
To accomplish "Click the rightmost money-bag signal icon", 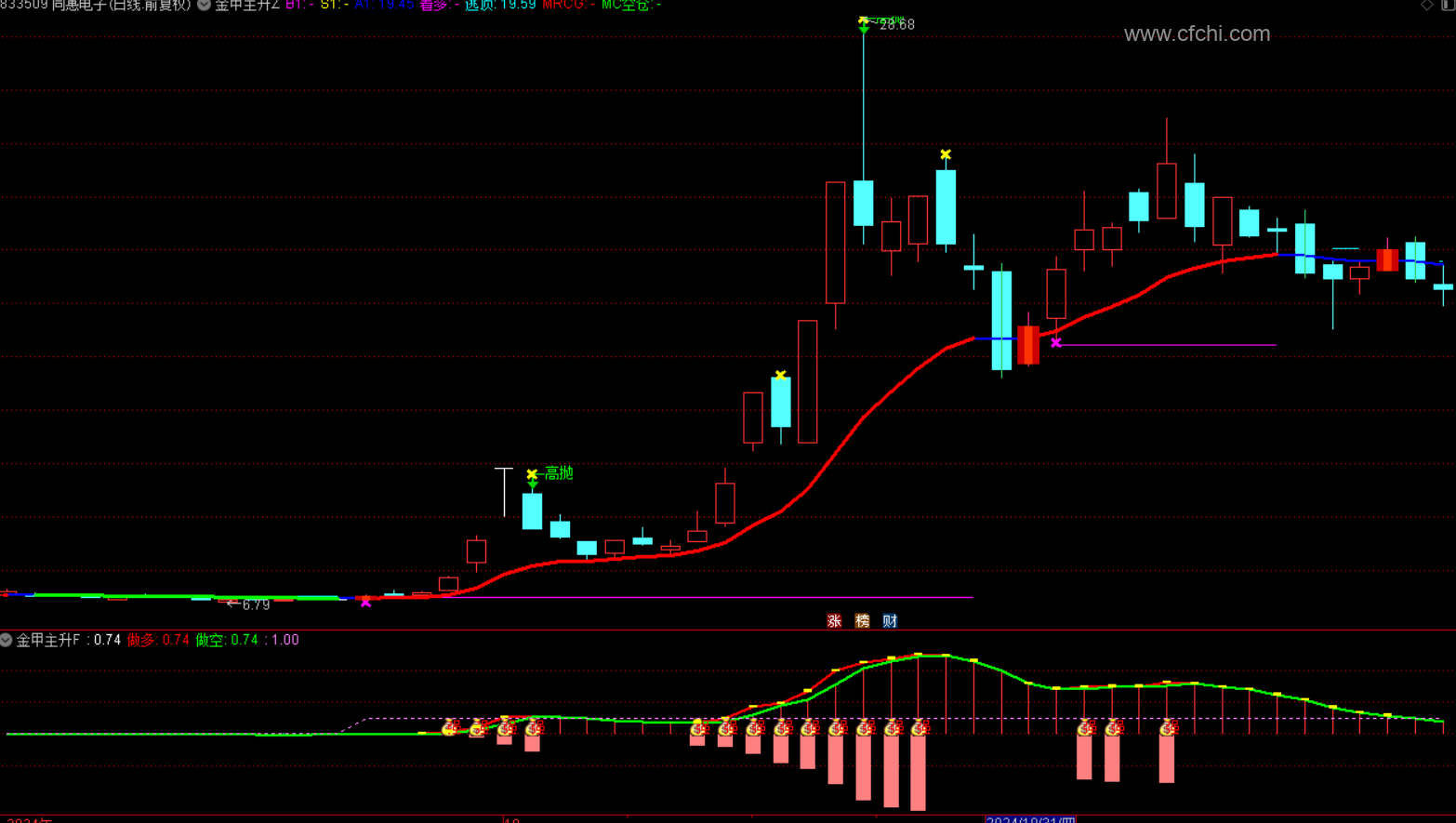I will pos(1168,727).
